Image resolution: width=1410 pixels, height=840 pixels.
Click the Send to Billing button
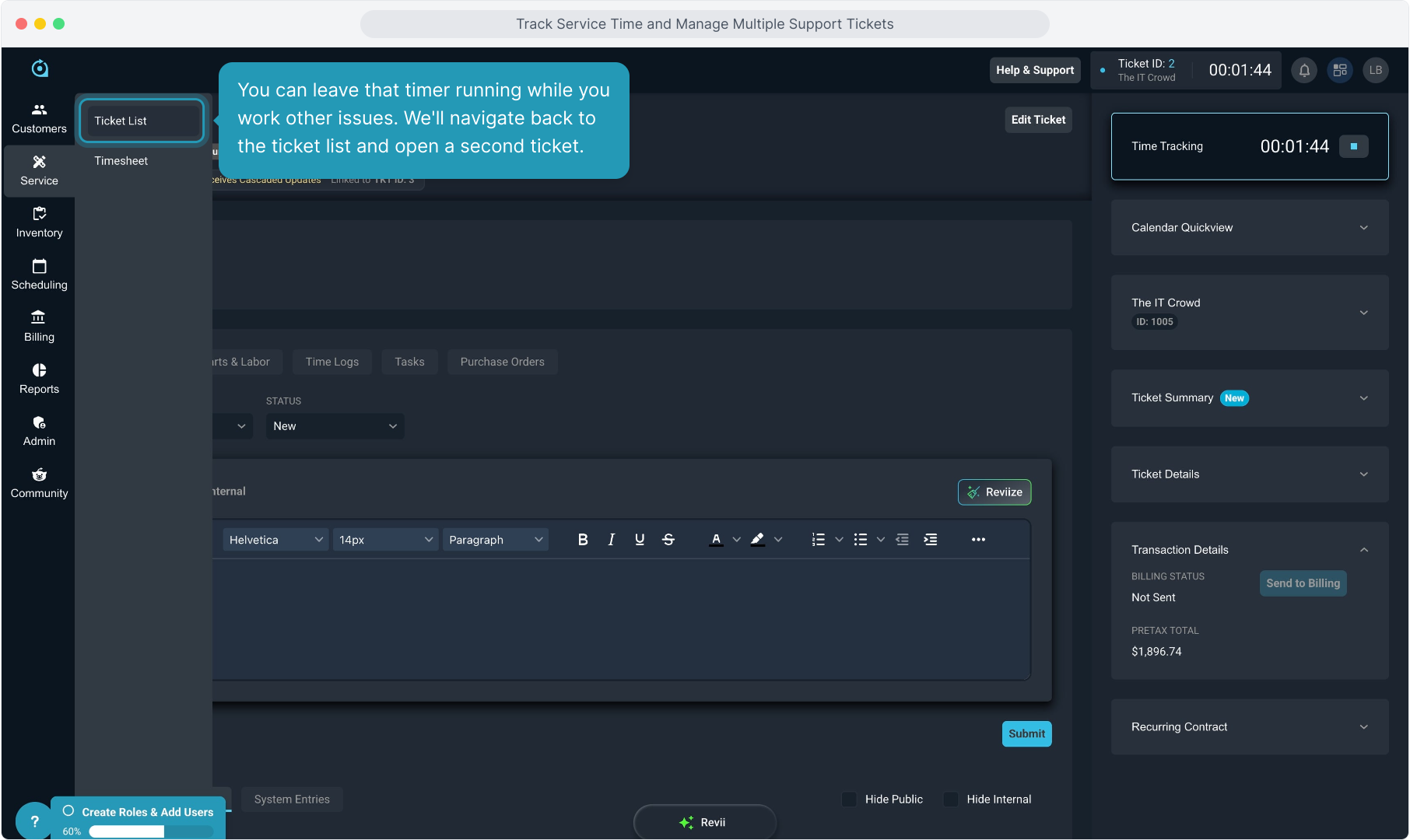click(1303, 583)
